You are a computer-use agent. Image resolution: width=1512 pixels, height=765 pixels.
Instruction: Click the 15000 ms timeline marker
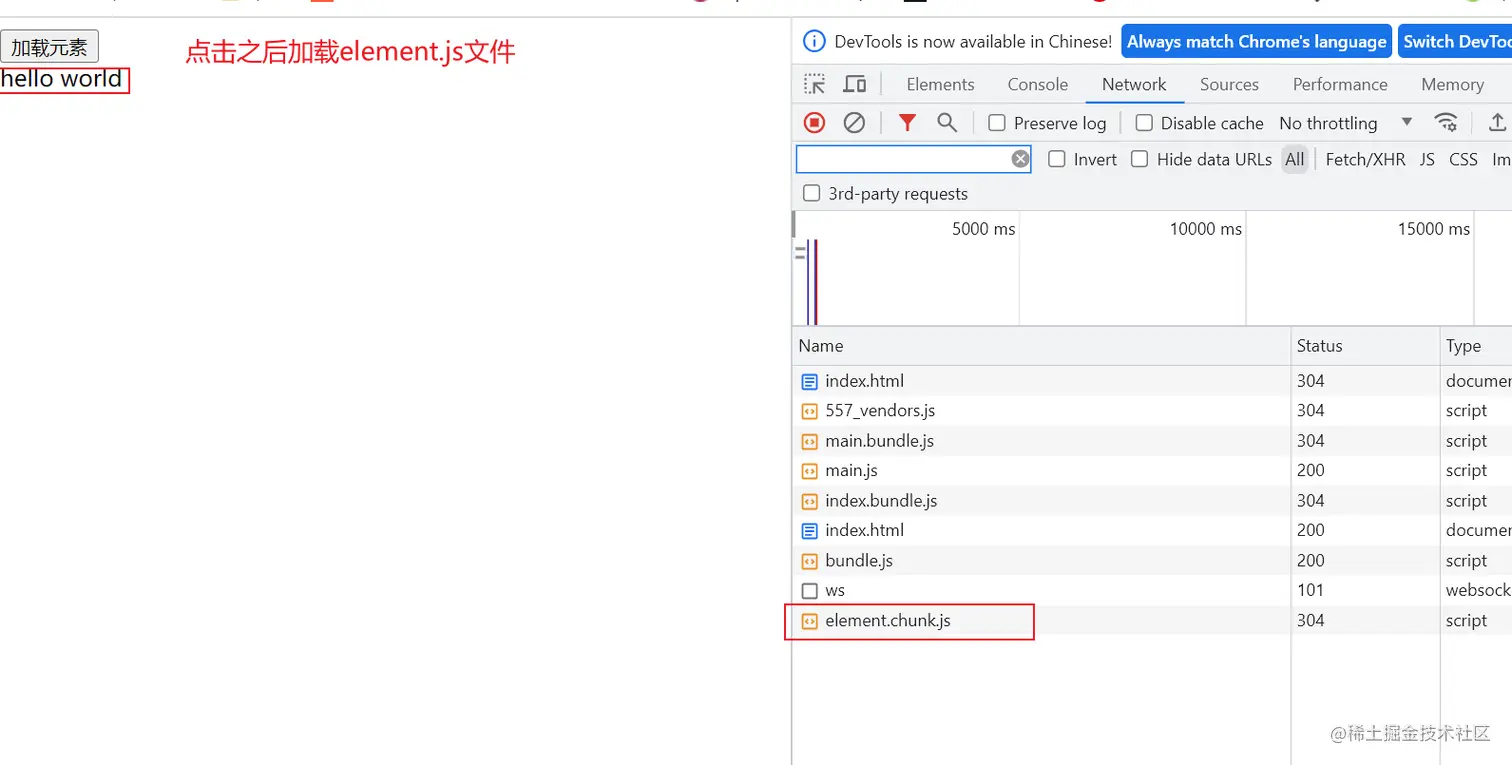(x=1433, y=229)
